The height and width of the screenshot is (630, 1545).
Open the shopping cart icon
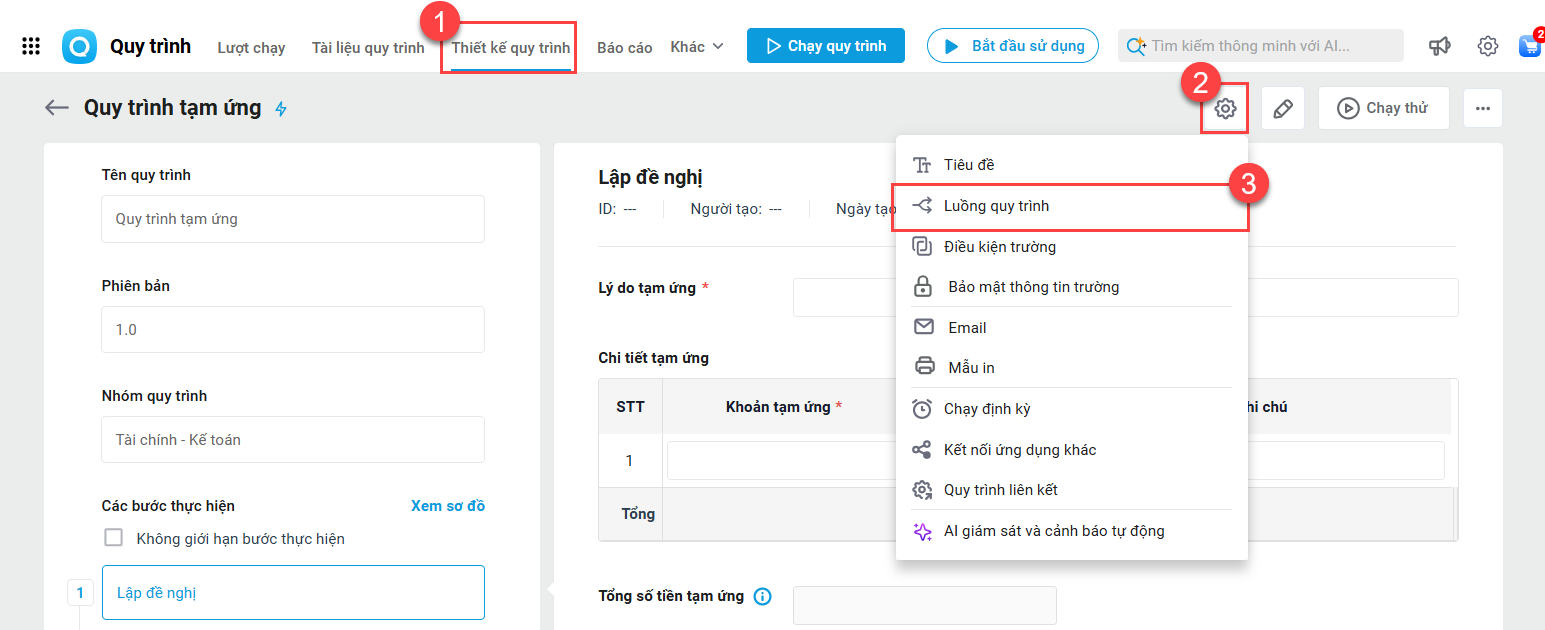(1529, 46)
